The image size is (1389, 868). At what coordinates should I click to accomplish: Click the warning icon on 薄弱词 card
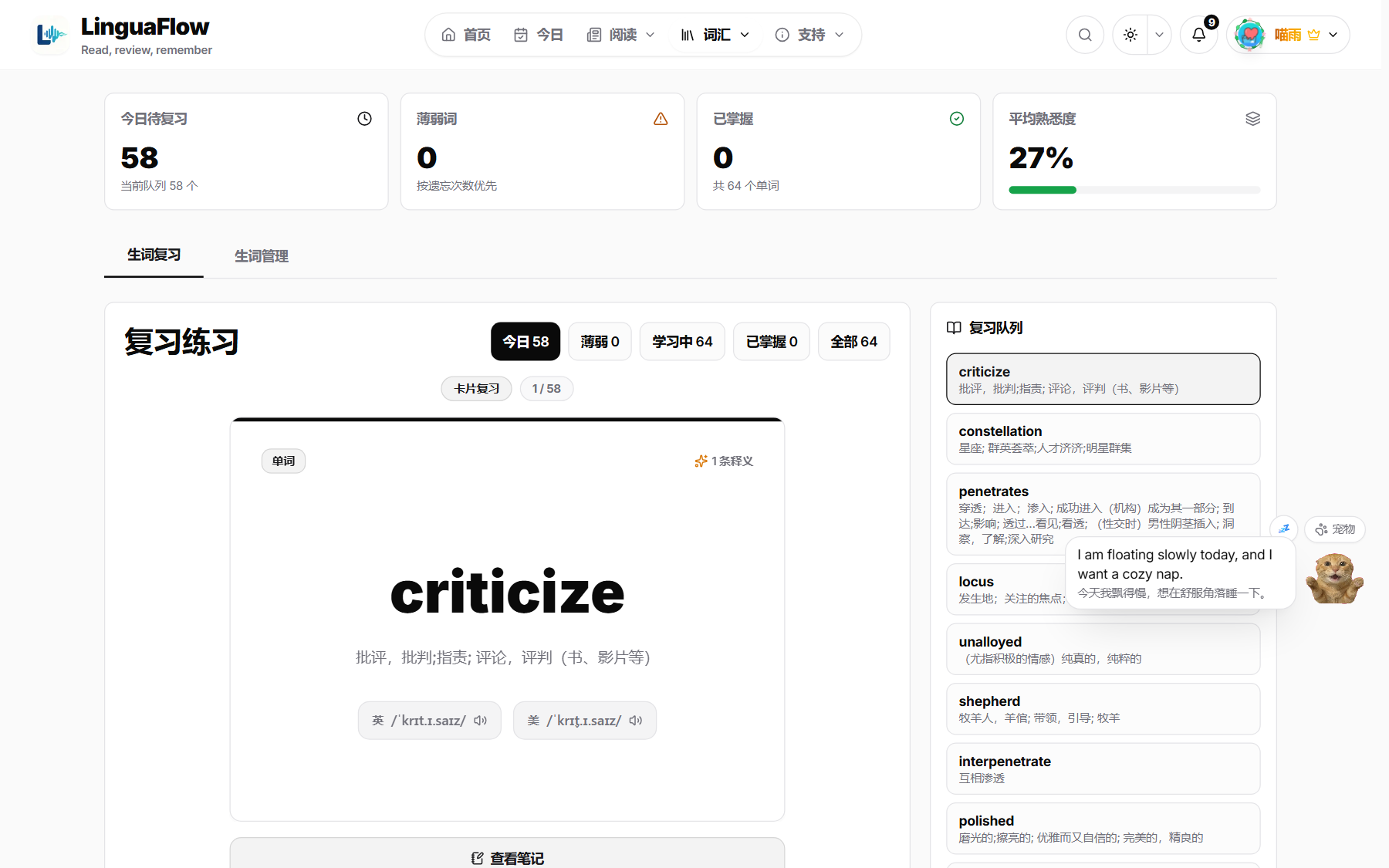coord(661,119)
